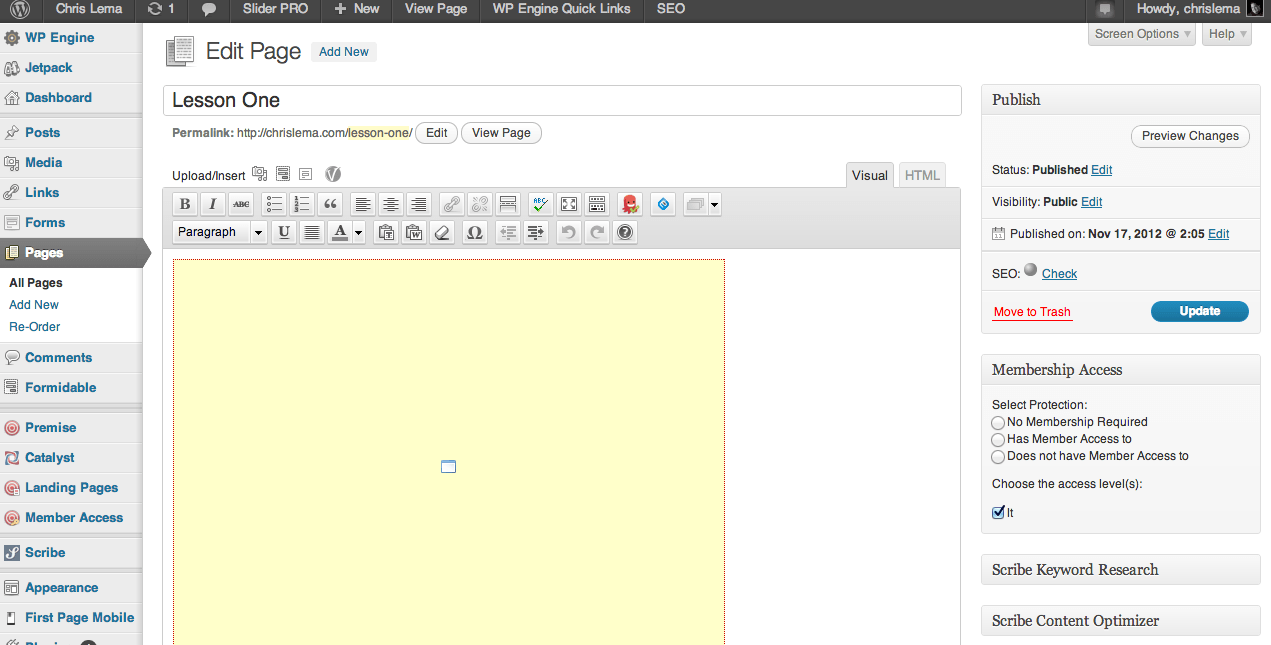This screenshot has width=1271, height=645.
Task: Click the bulleted list icon
Action: [274, 205]
